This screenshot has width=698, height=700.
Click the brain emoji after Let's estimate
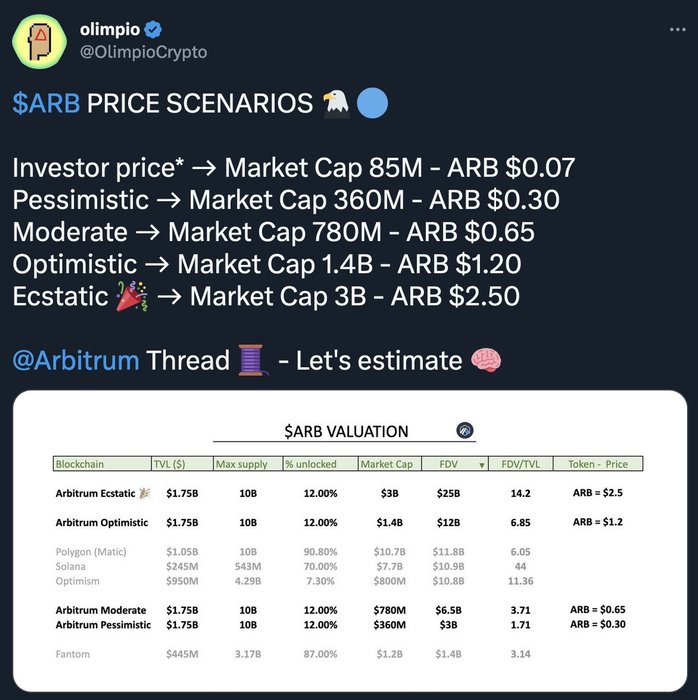(x=486, y=360)
